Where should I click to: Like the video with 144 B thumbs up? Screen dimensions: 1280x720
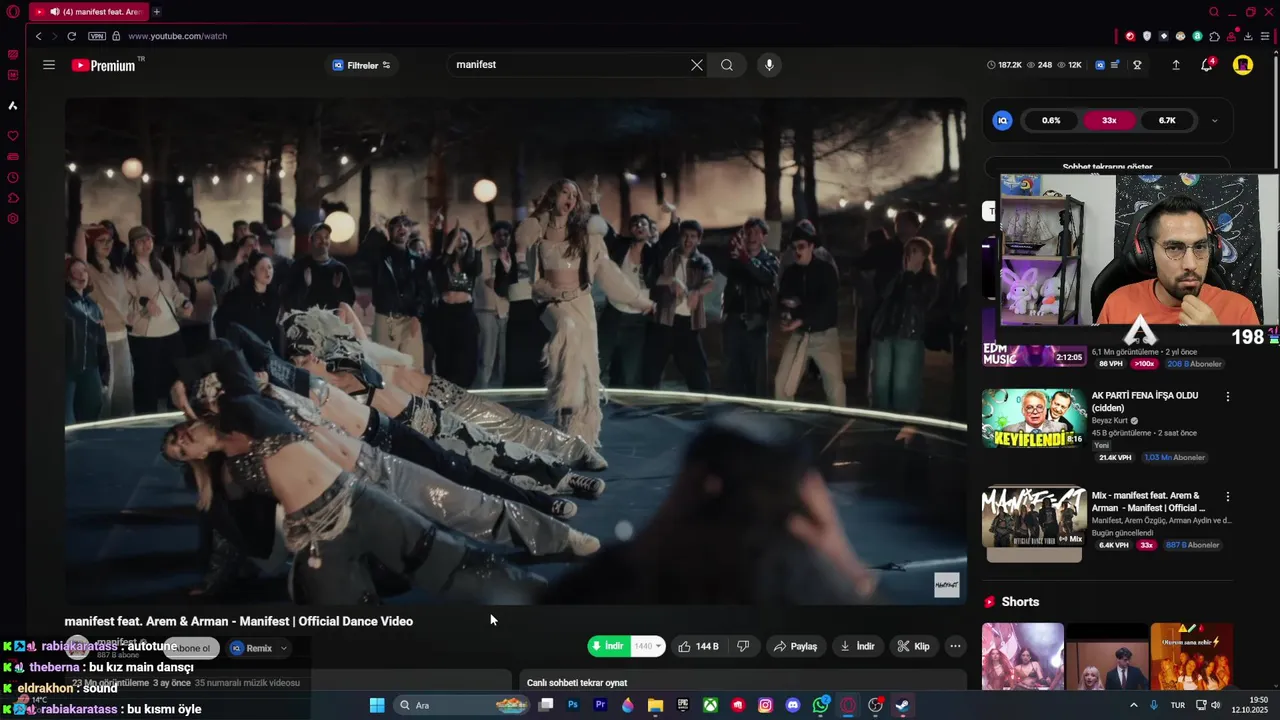[698, 646]
